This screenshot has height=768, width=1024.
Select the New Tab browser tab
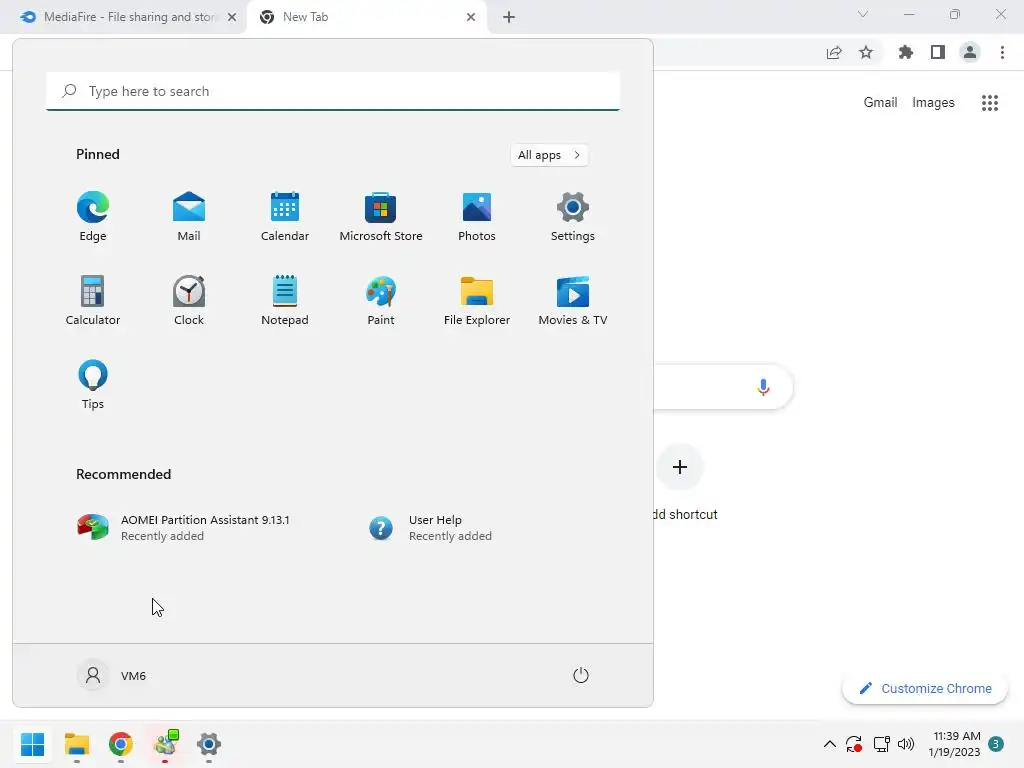point(366,17)
